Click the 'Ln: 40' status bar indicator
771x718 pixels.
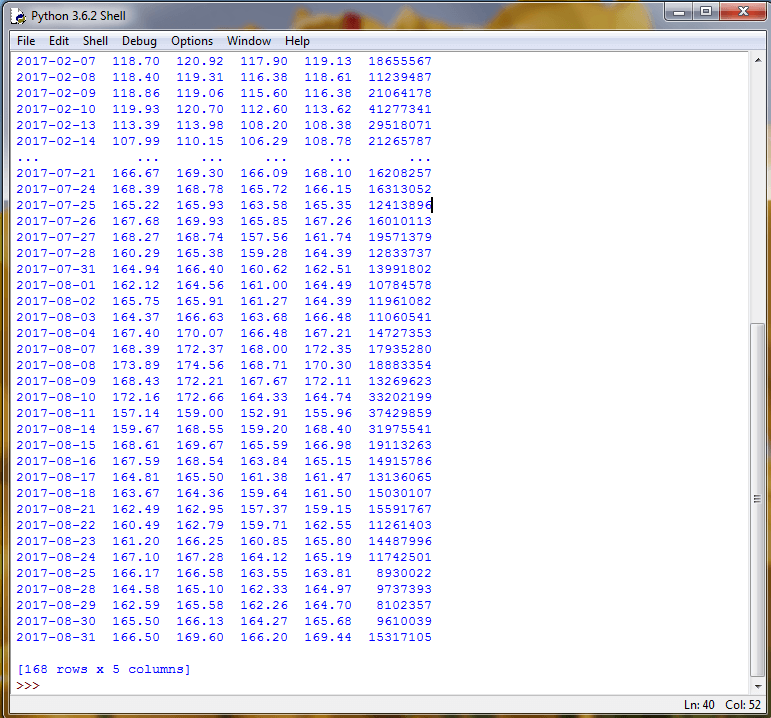701,705
